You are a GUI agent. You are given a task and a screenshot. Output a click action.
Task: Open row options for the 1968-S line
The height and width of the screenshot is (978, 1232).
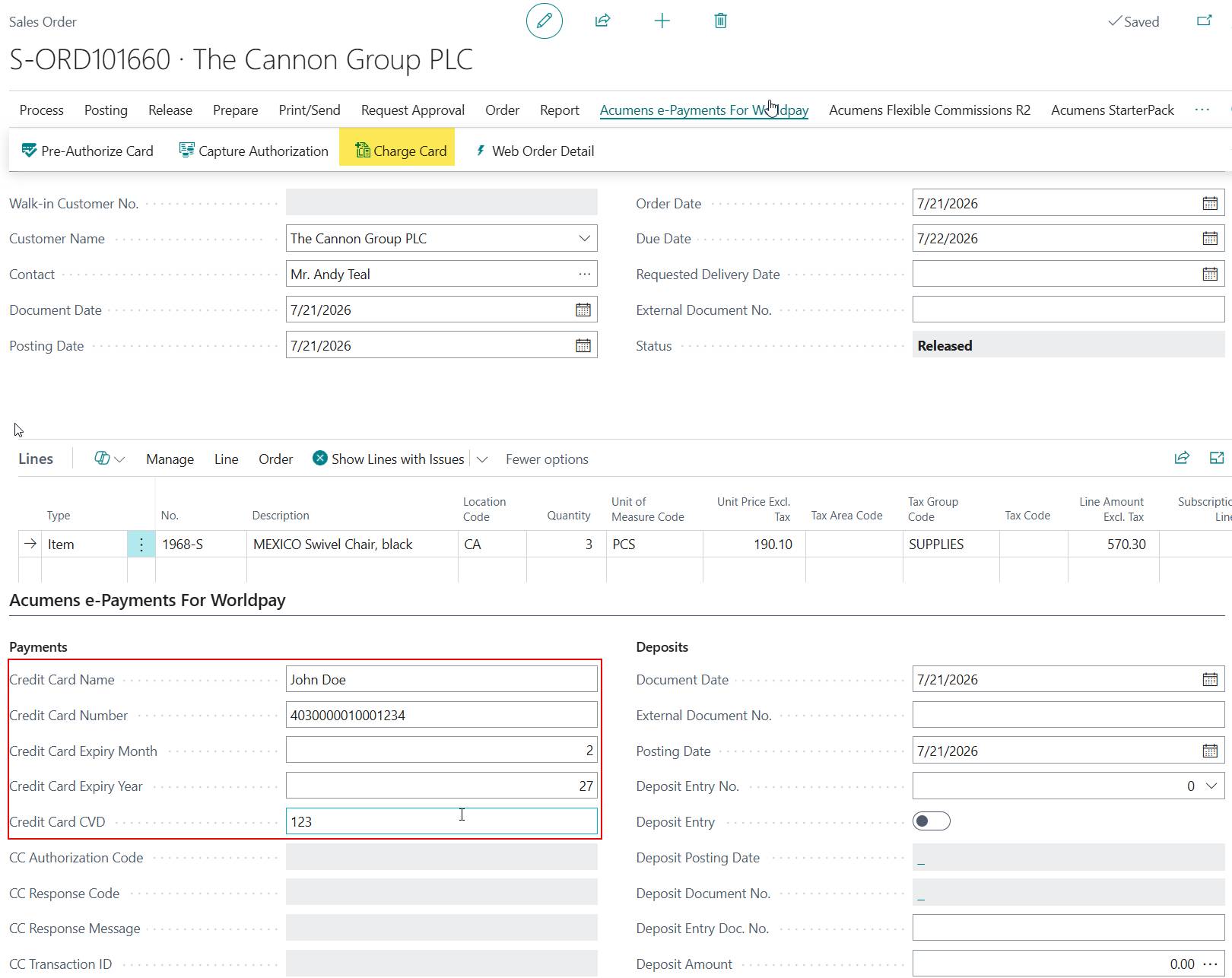(x=141, y=545)
